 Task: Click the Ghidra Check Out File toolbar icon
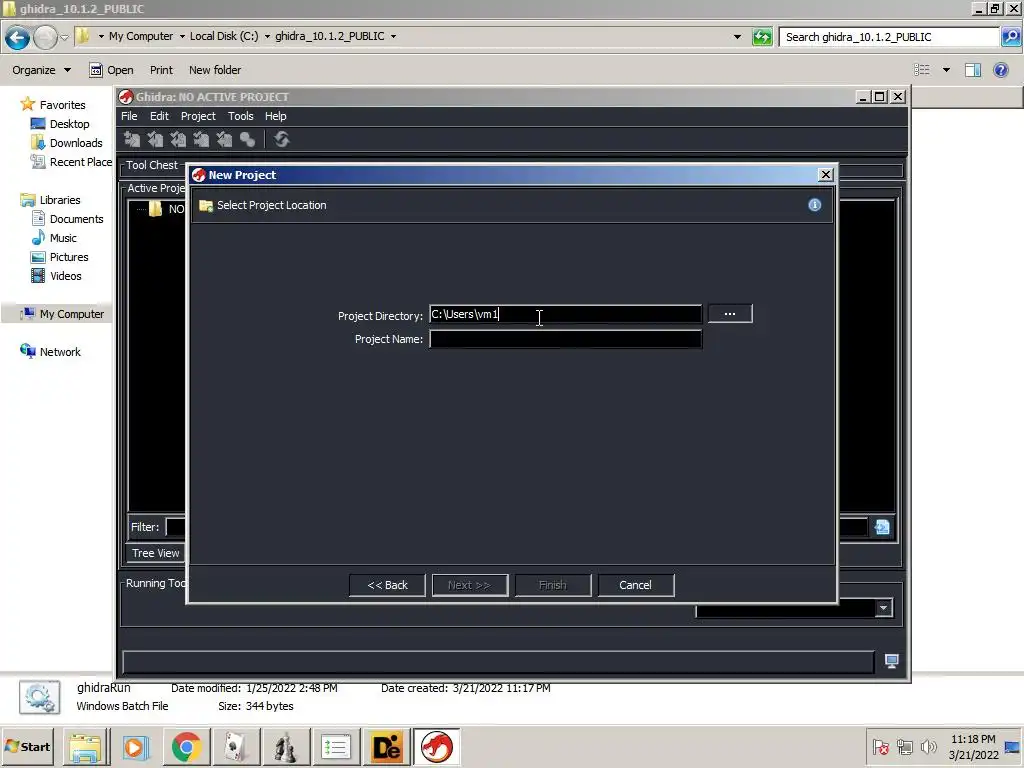[x=155, y=139]
